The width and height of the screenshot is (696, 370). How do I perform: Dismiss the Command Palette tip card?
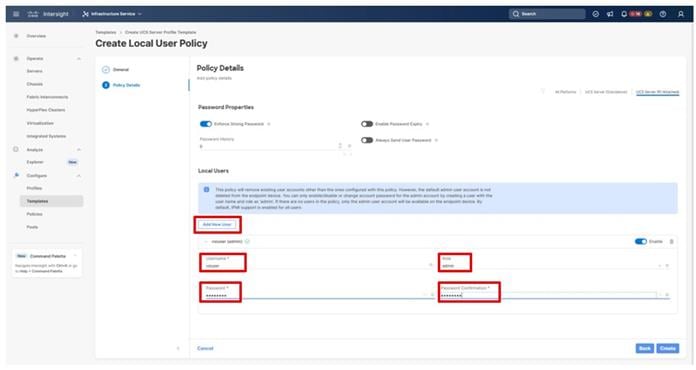coord(76,256)
